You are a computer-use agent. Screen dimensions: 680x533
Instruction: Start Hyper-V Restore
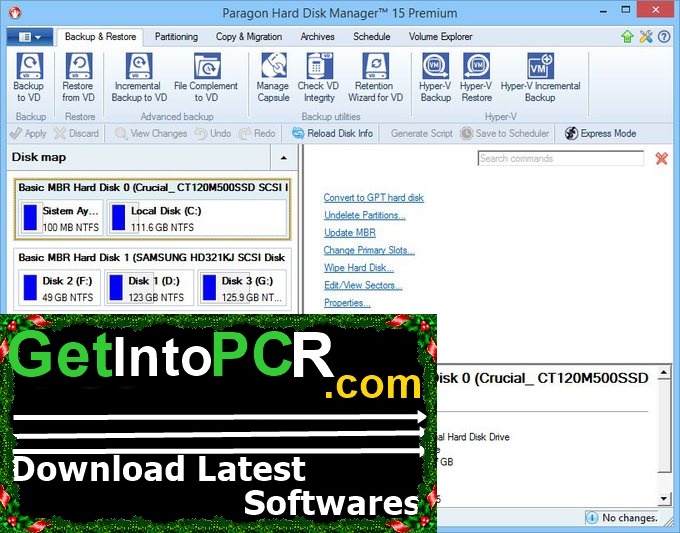[x=476, y=78]
